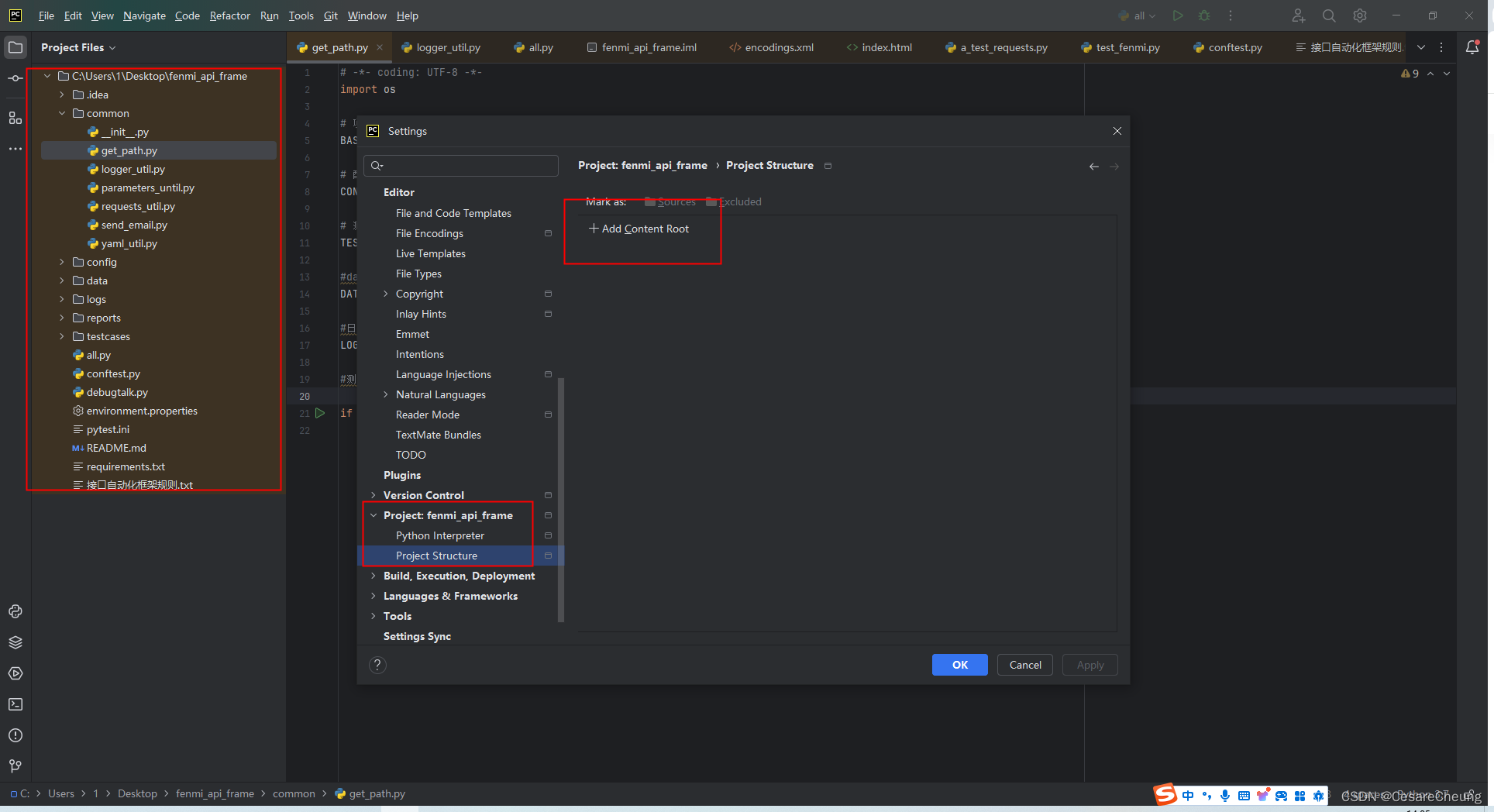Click the Run button in the toolbar
Screen dimensions: 1494x812
point(1178,15)
